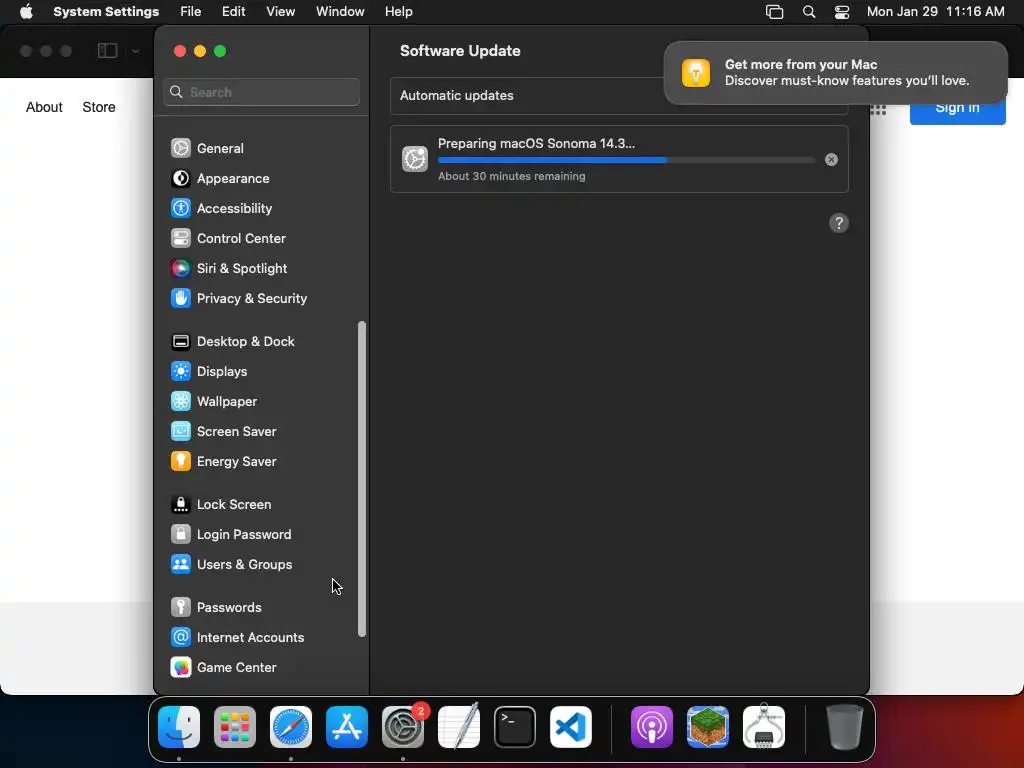Launch Podcasts from the Dock

pos(652,727)
